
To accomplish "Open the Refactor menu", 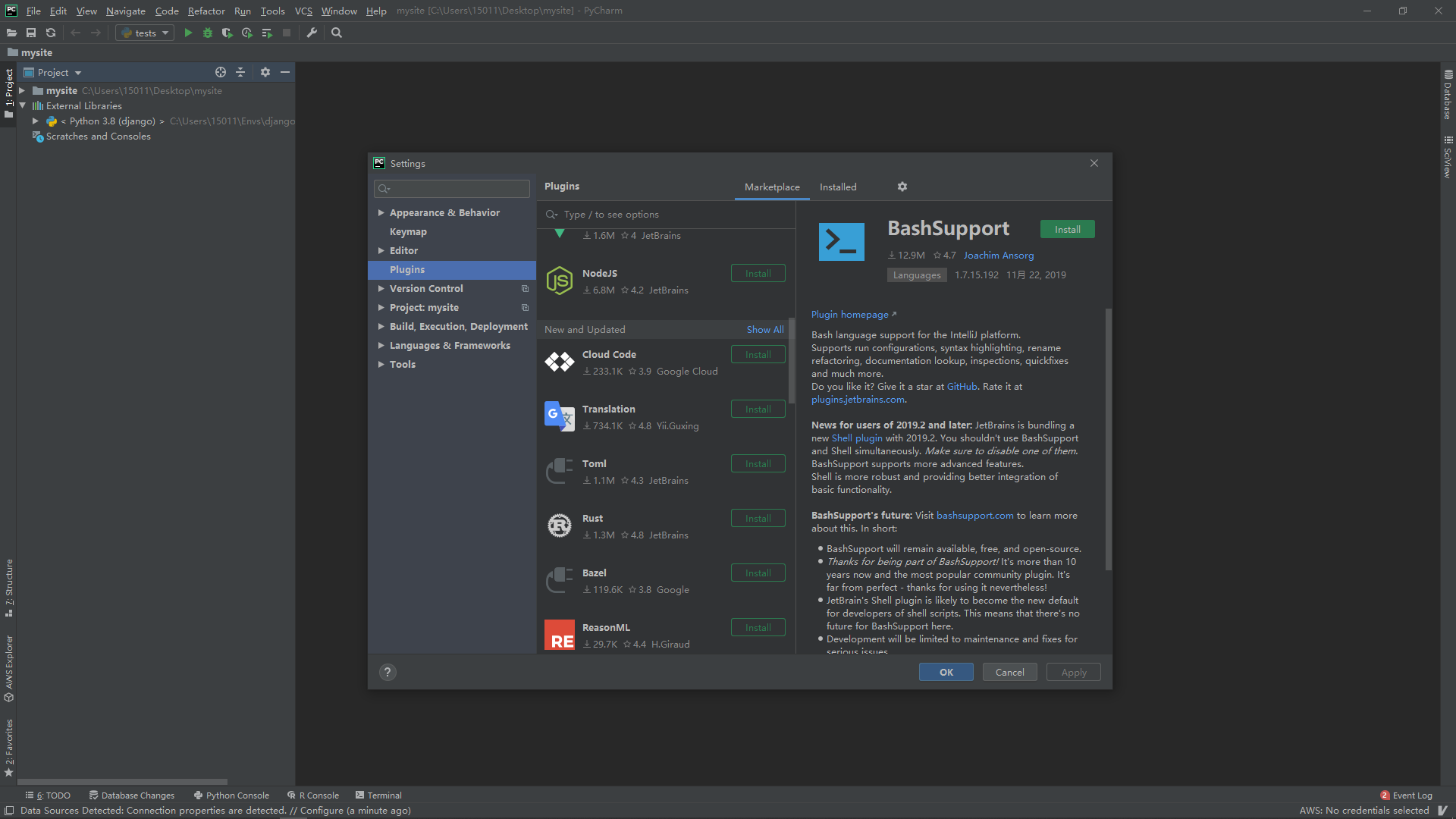I will point(206,11).
